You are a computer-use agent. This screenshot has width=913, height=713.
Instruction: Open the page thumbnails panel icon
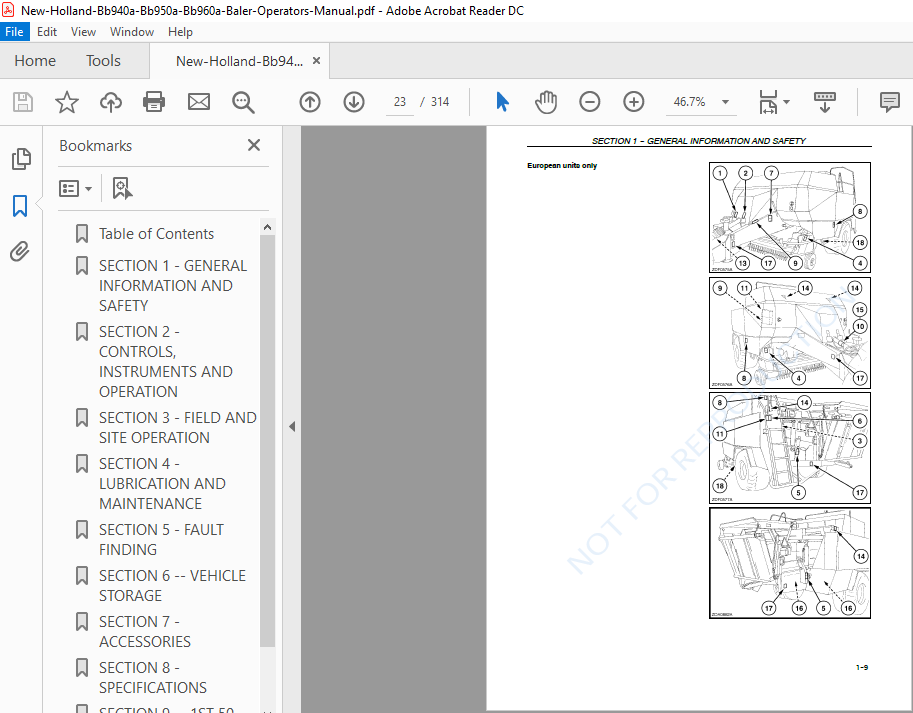[21, 159]
